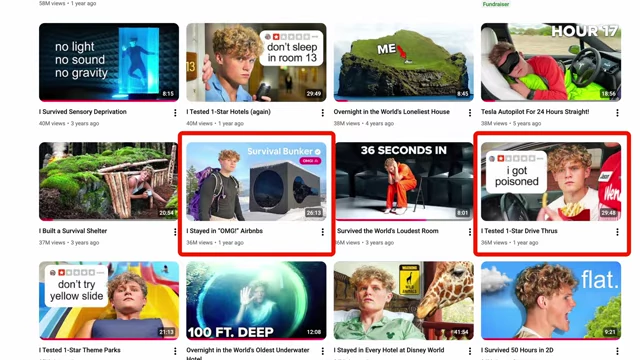Click the 8:15 duration badge
Viewport: 640px width, 360px height.
[168, 94]
